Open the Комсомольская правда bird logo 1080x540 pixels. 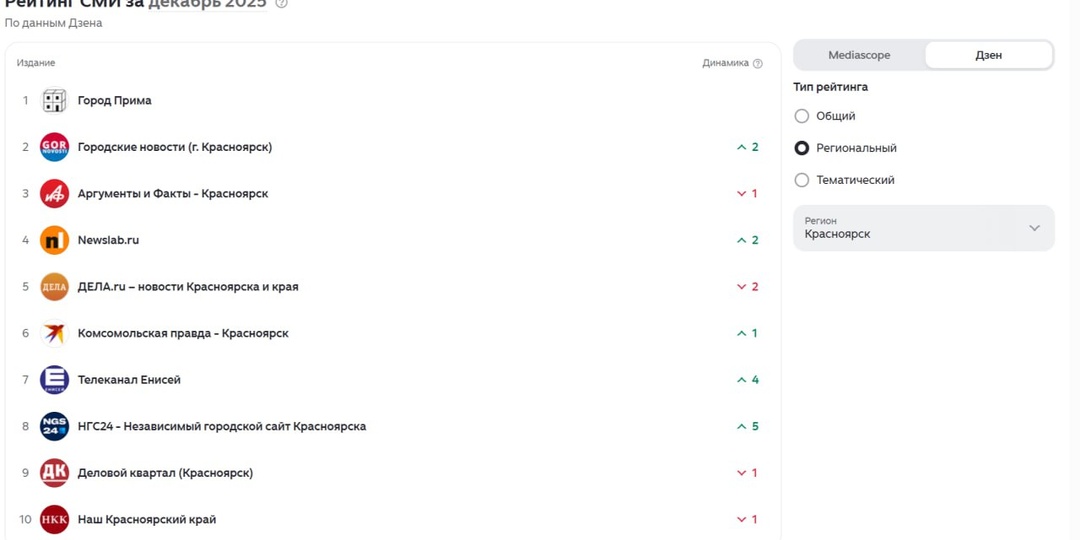(54, 333)
